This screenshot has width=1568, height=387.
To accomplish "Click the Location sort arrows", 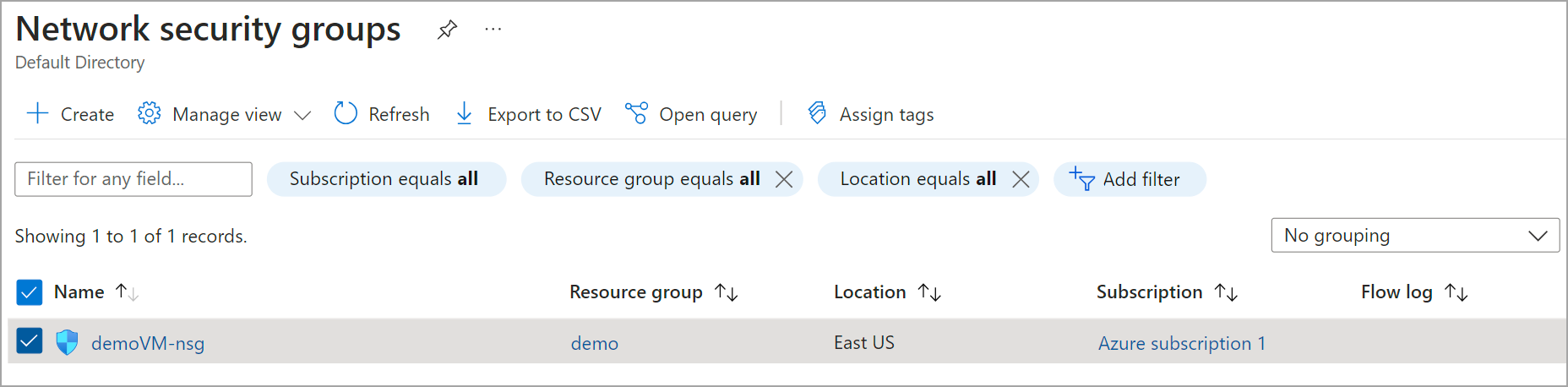I will coord(929,292).
